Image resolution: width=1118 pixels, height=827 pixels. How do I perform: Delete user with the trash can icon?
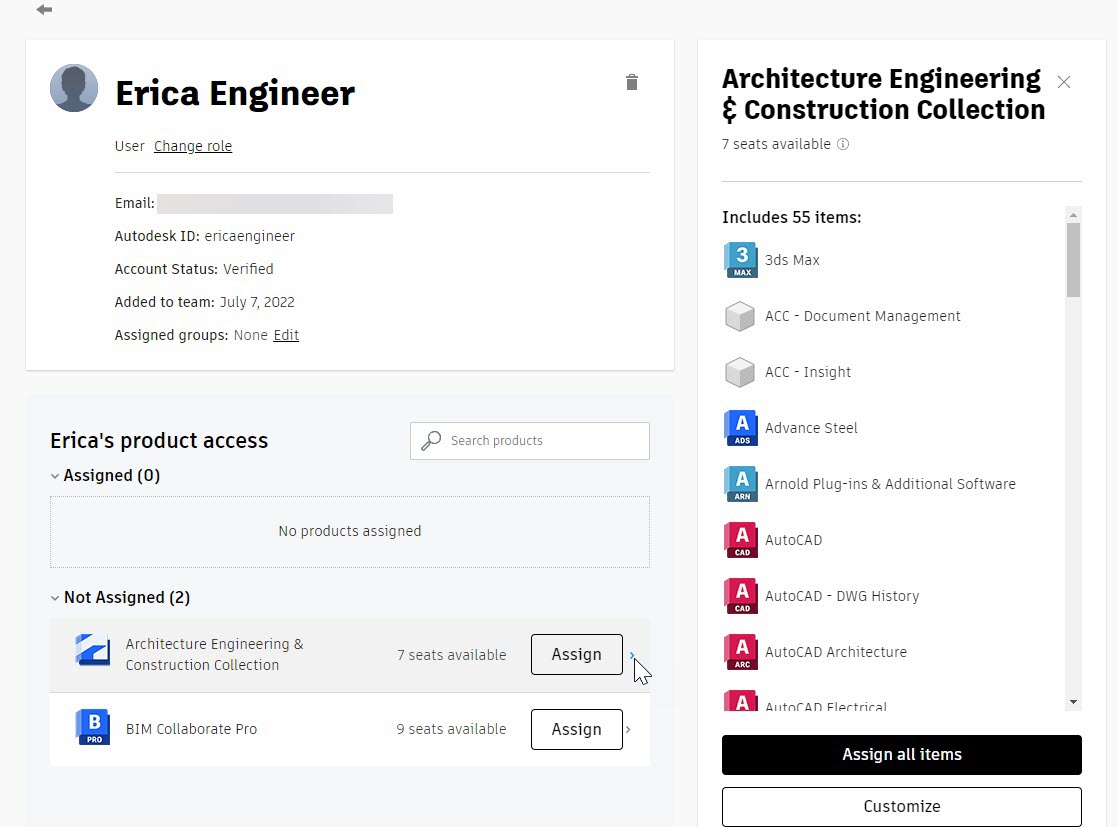point(632,82)
